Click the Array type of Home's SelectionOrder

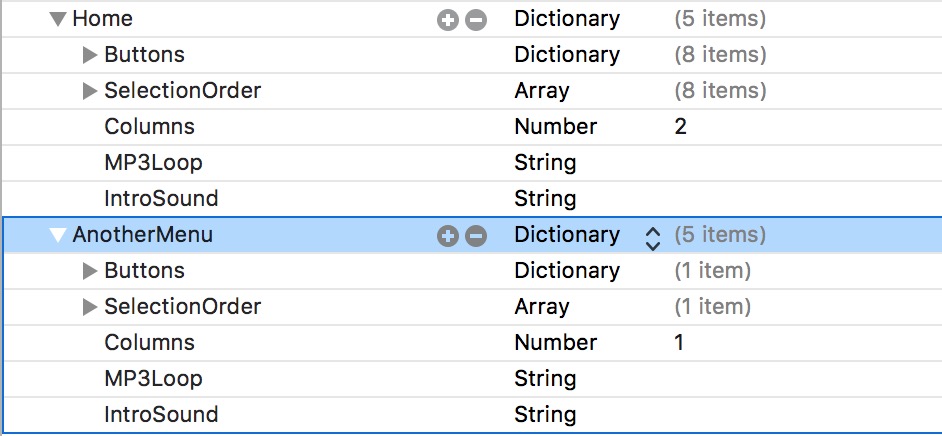[x=541, y=91]
